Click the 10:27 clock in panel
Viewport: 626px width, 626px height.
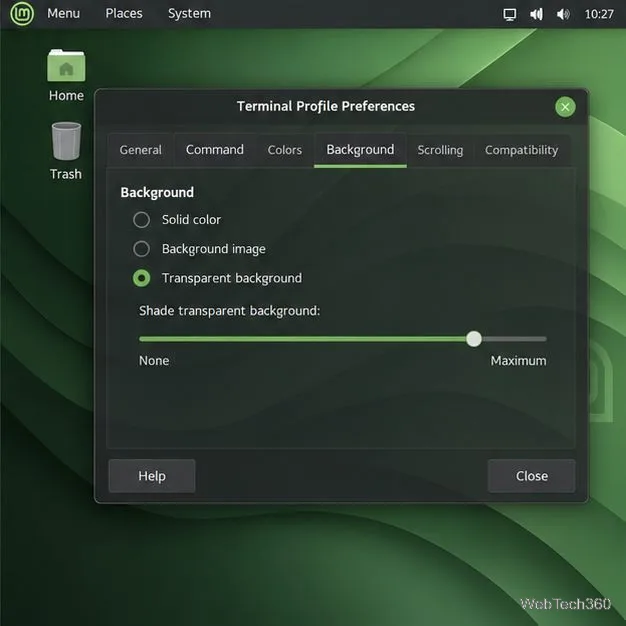coord(599,14)
